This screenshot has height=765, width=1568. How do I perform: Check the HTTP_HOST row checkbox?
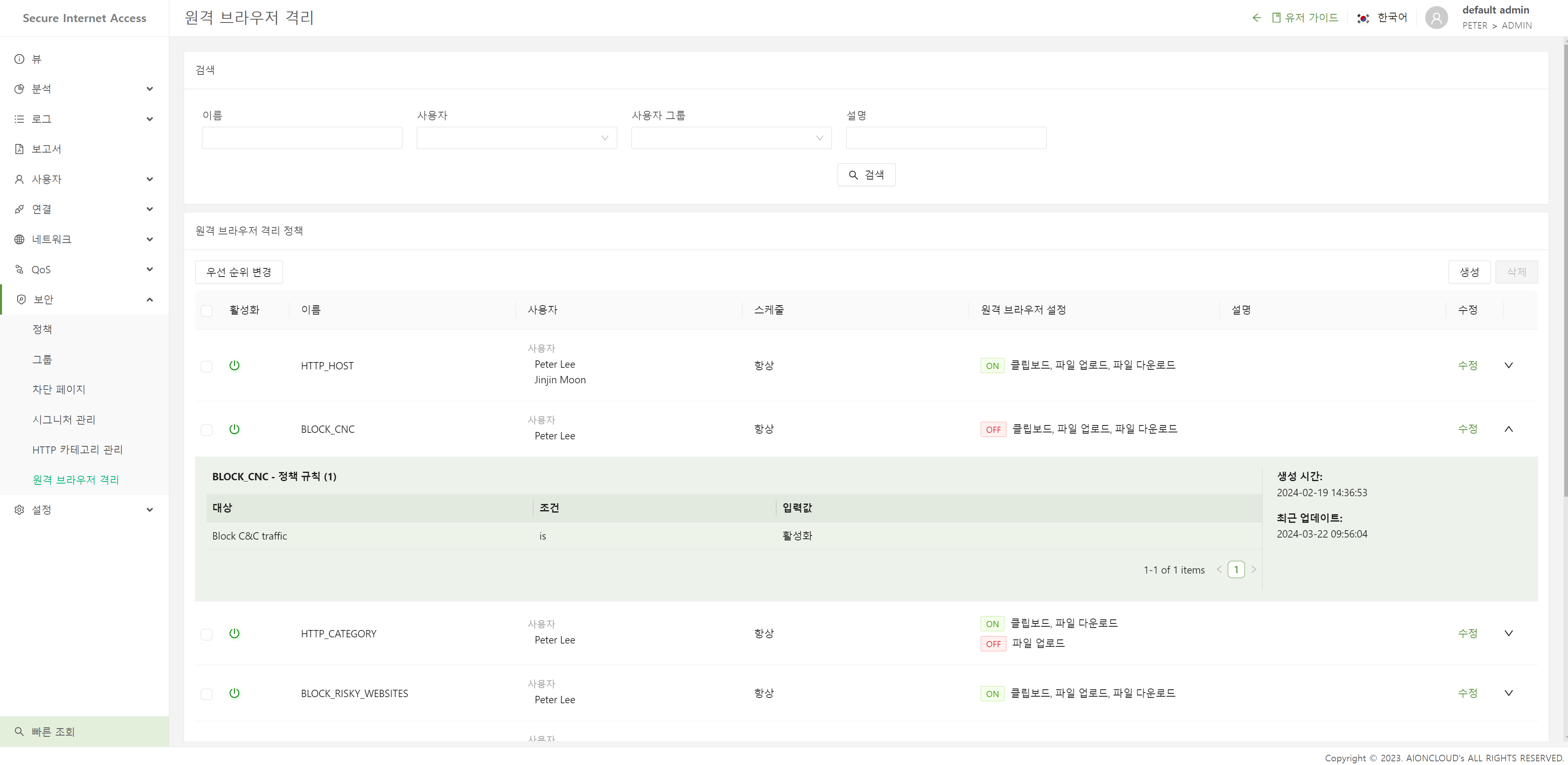tap(207, 366)
